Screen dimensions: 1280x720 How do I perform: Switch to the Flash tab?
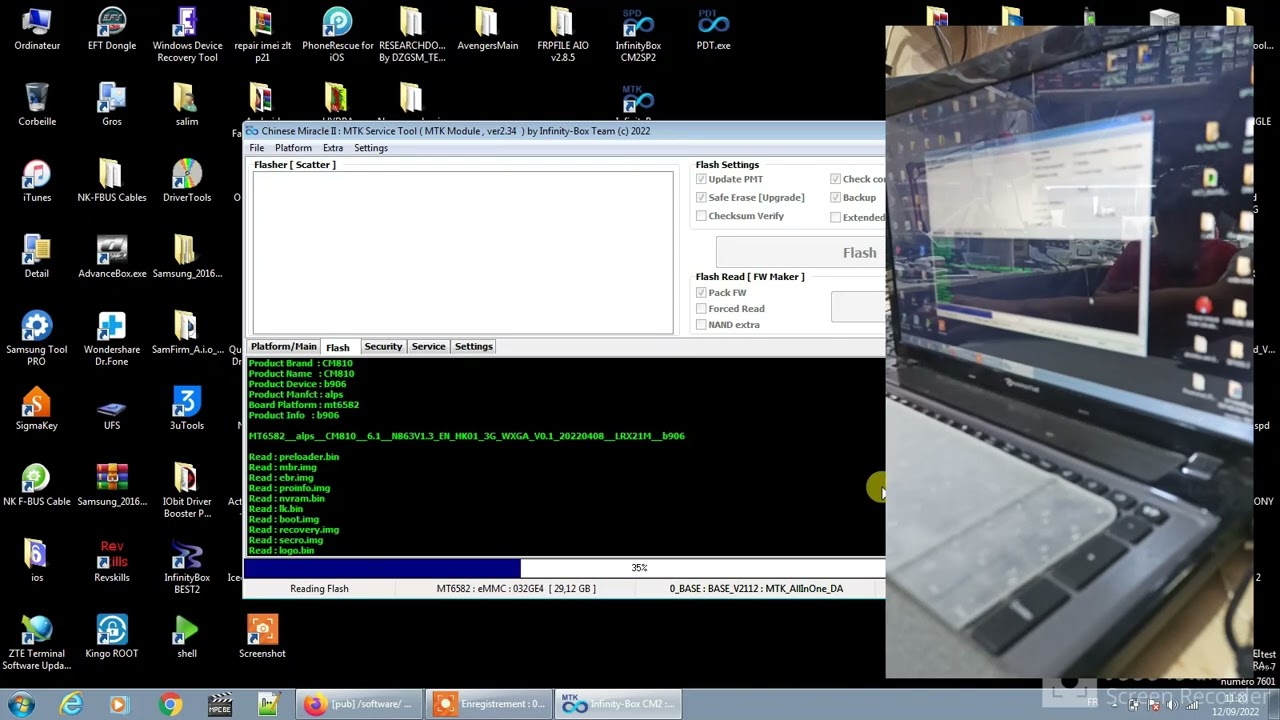point(338,347)
